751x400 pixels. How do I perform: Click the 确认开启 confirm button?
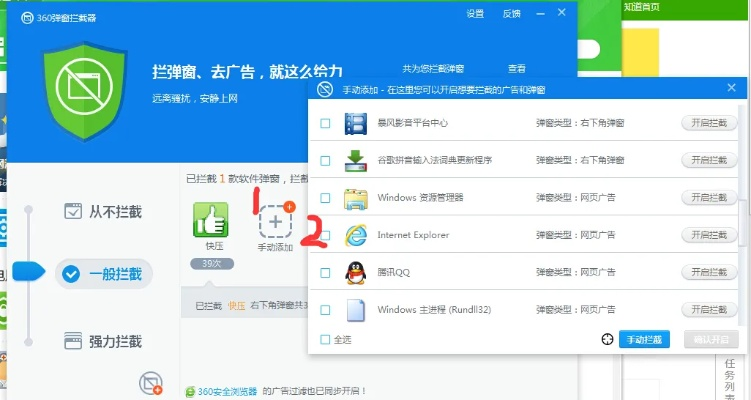(711, 340)
